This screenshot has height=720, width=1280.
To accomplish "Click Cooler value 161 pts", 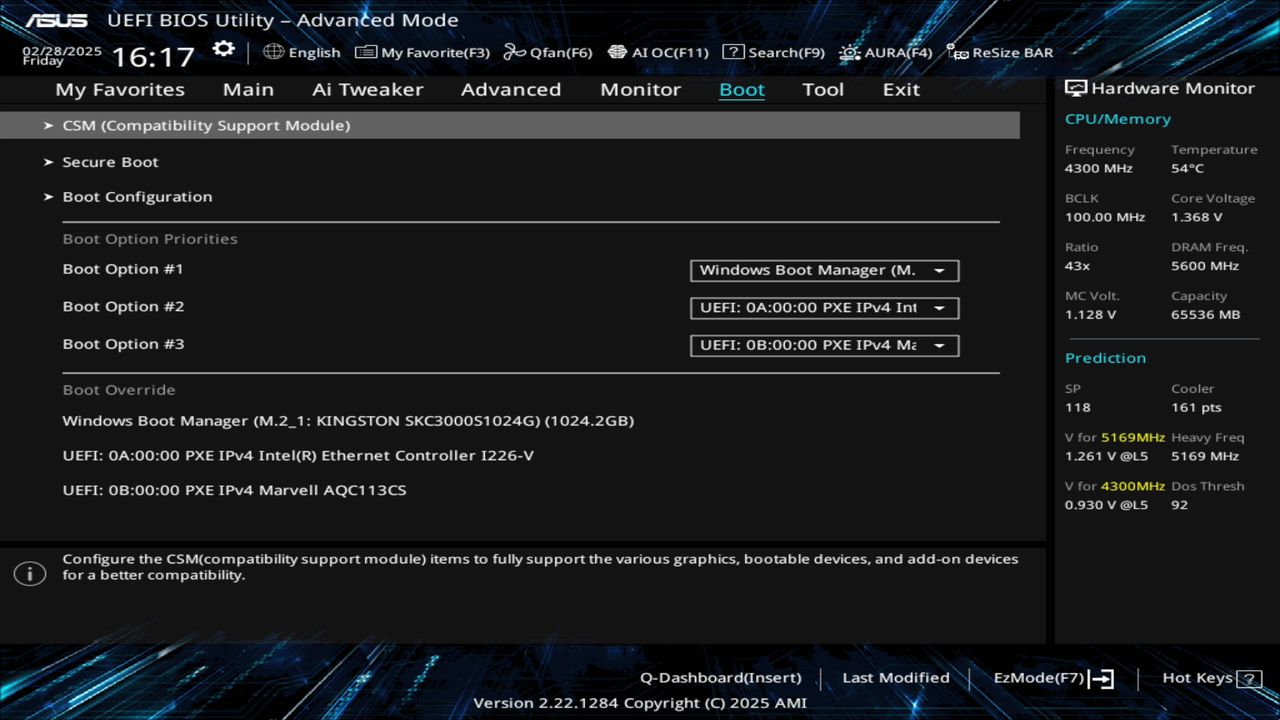I will (1197, 408).
